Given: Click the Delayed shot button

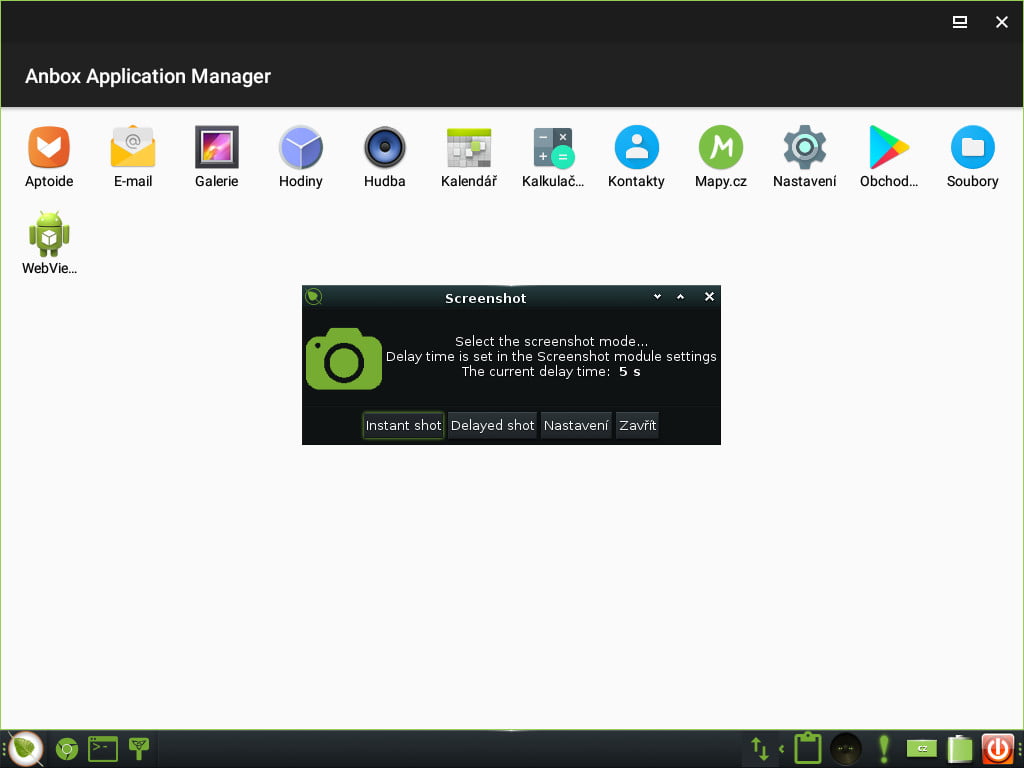Looking at the screenshot, I should [492, 425].
